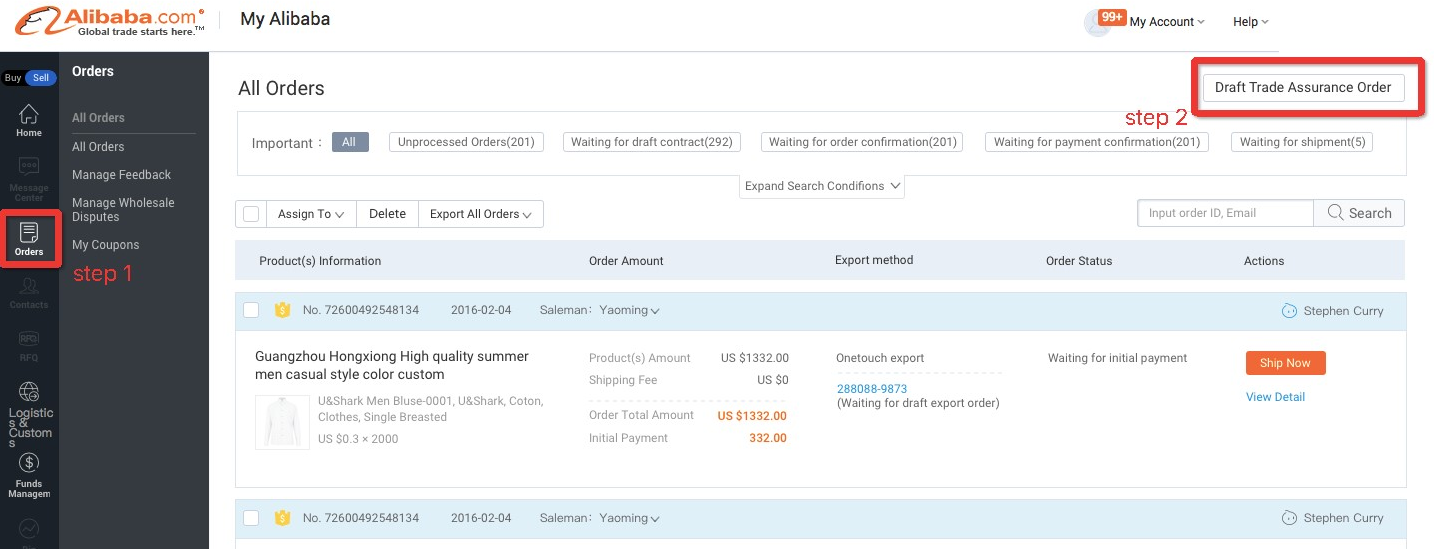This screenshot has width=1434, height=549.
Task: Open second order Saleman Yaoming dropdown
Action: tap(630, 518)
